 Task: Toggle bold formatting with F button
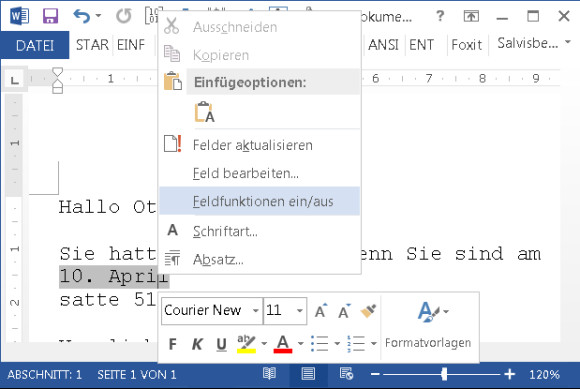pyautogui.click(x=172, y=344)
